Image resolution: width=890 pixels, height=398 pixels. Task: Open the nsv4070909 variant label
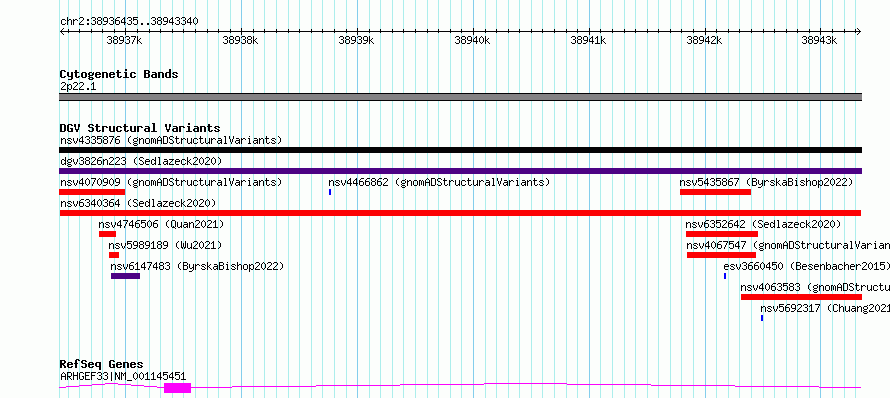[x=171, y=182]
